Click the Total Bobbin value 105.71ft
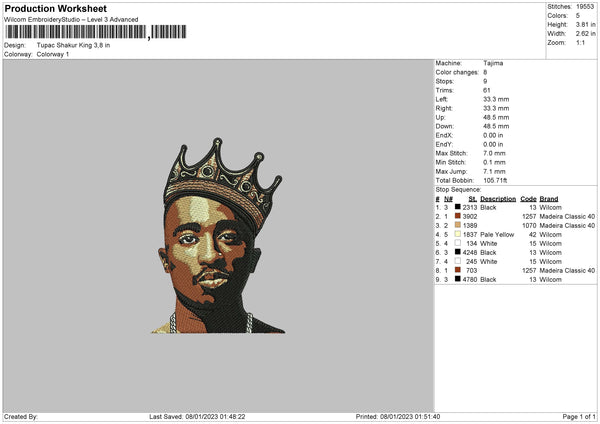 tap(496, 180)
